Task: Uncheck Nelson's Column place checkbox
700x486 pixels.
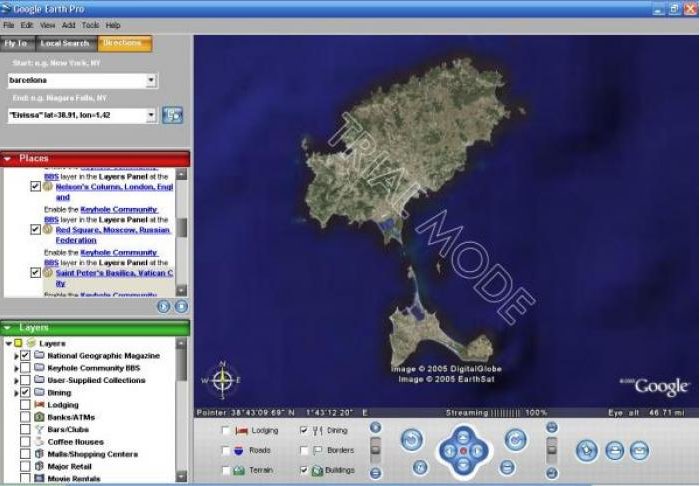Action: tap(35, 187)
